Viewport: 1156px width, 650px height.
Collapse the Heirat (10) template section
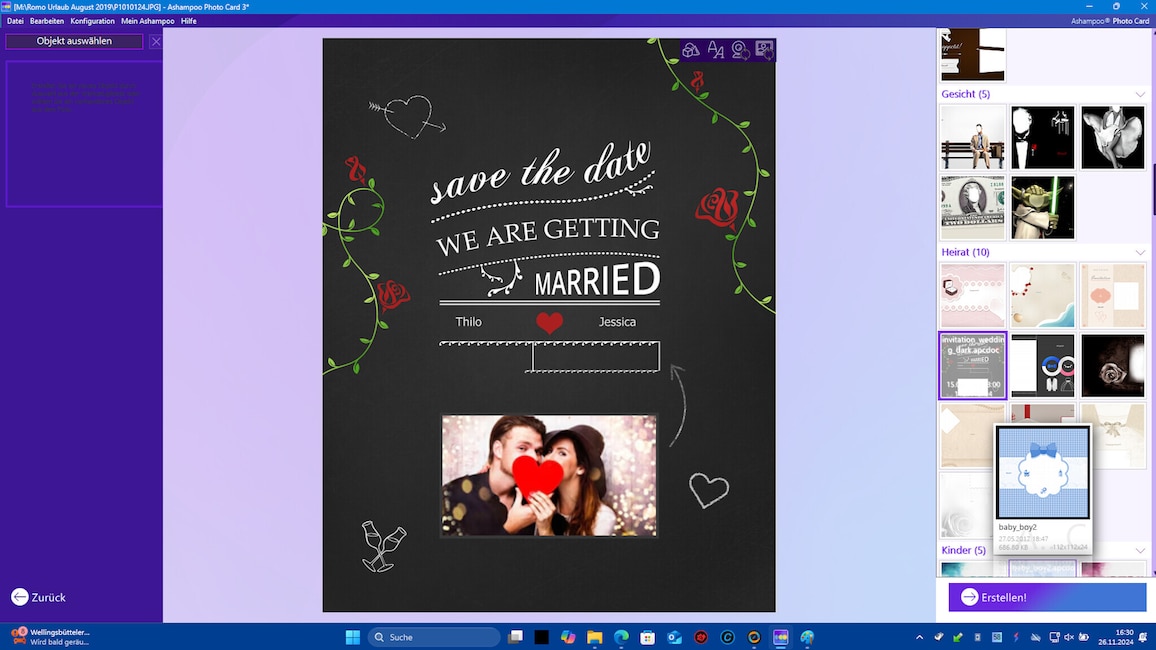1140,253
